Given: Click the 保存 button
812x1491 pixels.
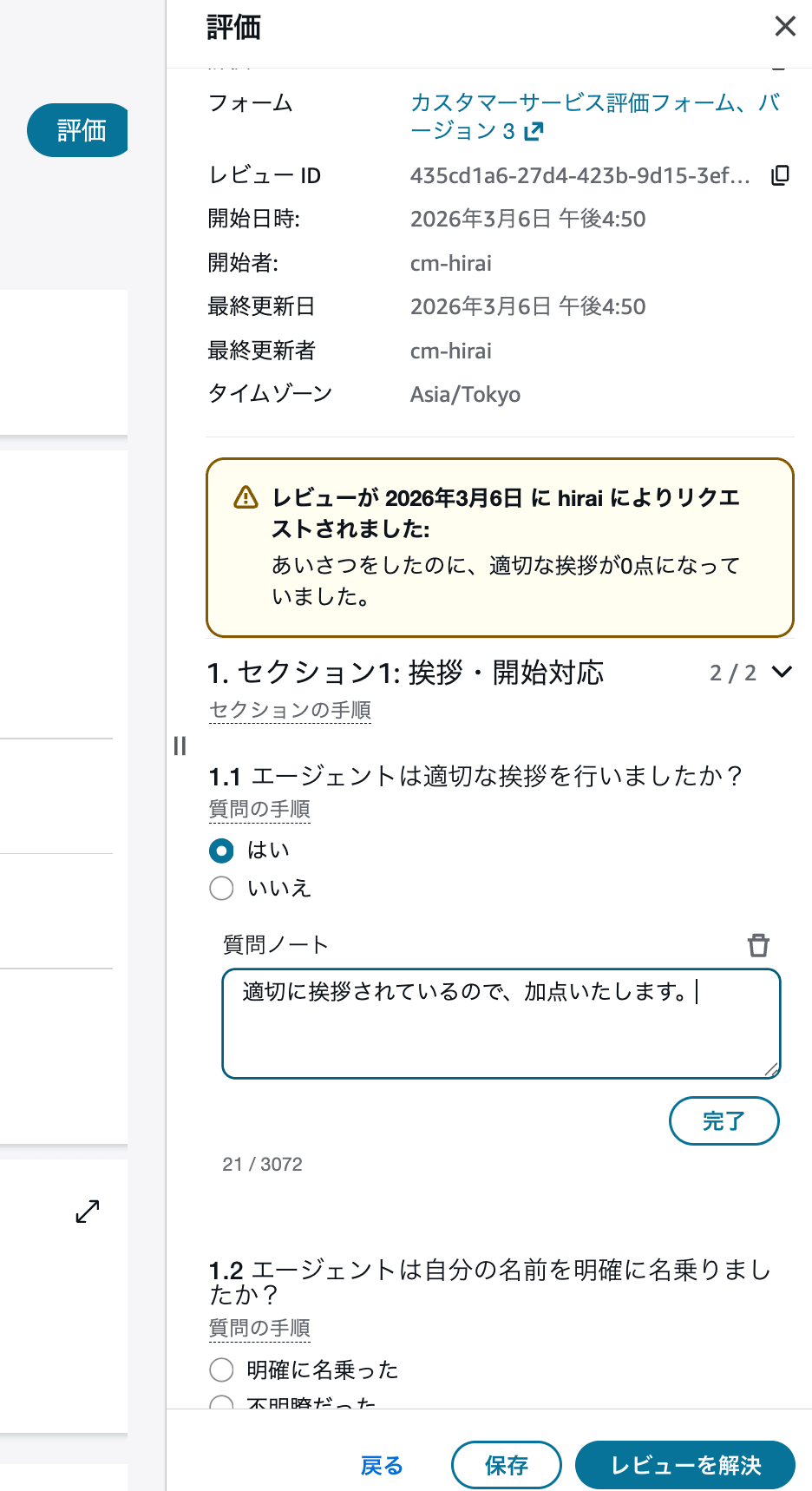Looking at the screenshot, I should pyautogui.click(x=507, y=1465).
